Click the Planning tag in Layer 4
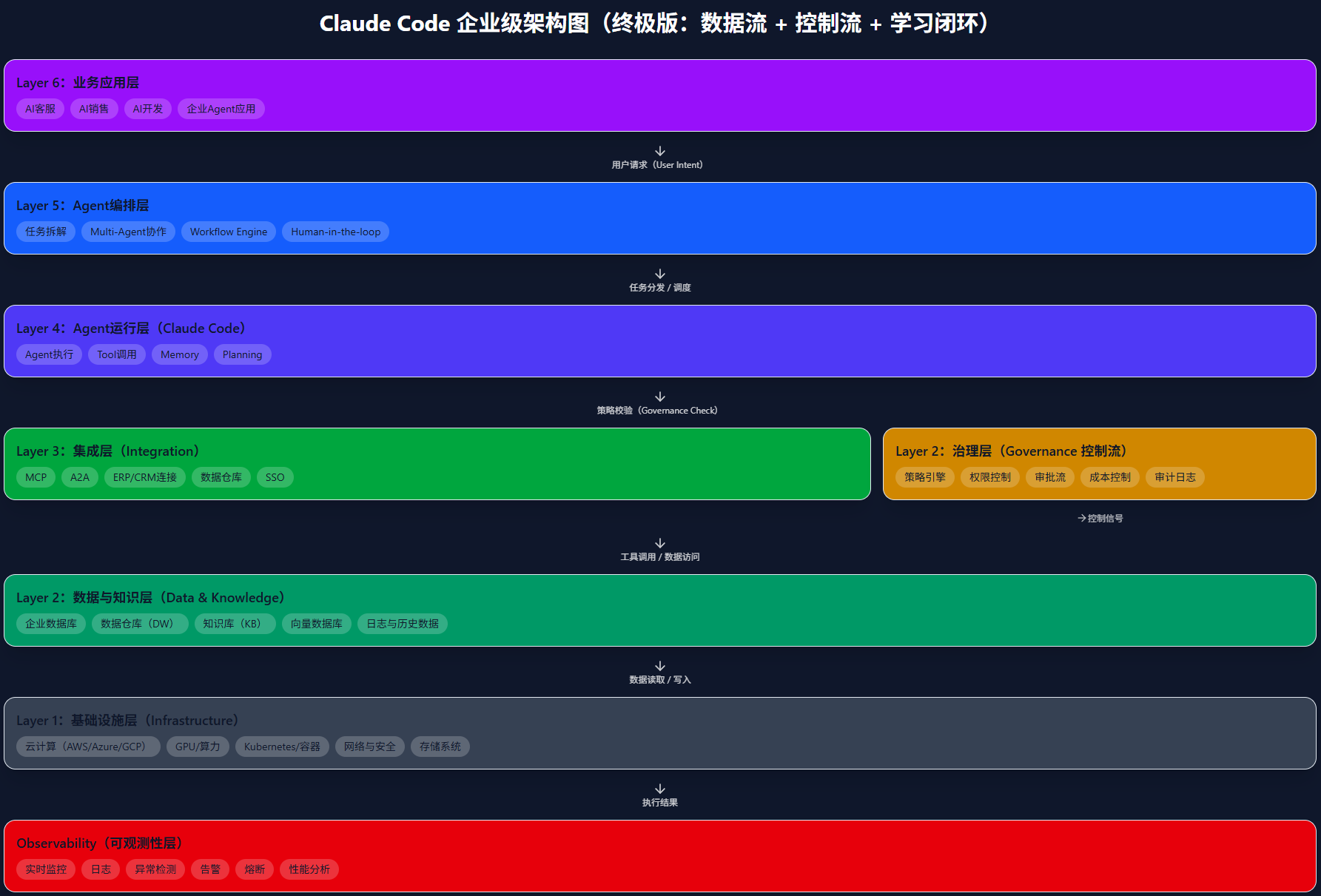The image size is (1321, 896). pos(242,354)
